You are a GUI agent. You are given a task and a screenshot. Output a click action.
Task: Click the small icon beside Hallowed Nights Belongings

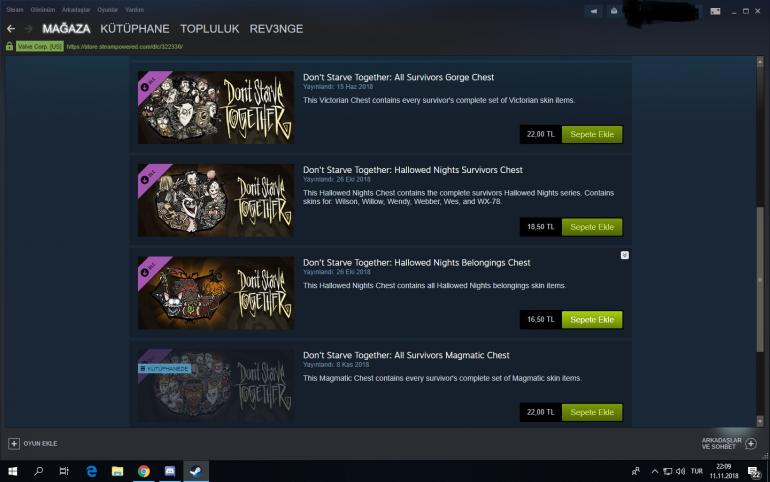coord(625,255)
